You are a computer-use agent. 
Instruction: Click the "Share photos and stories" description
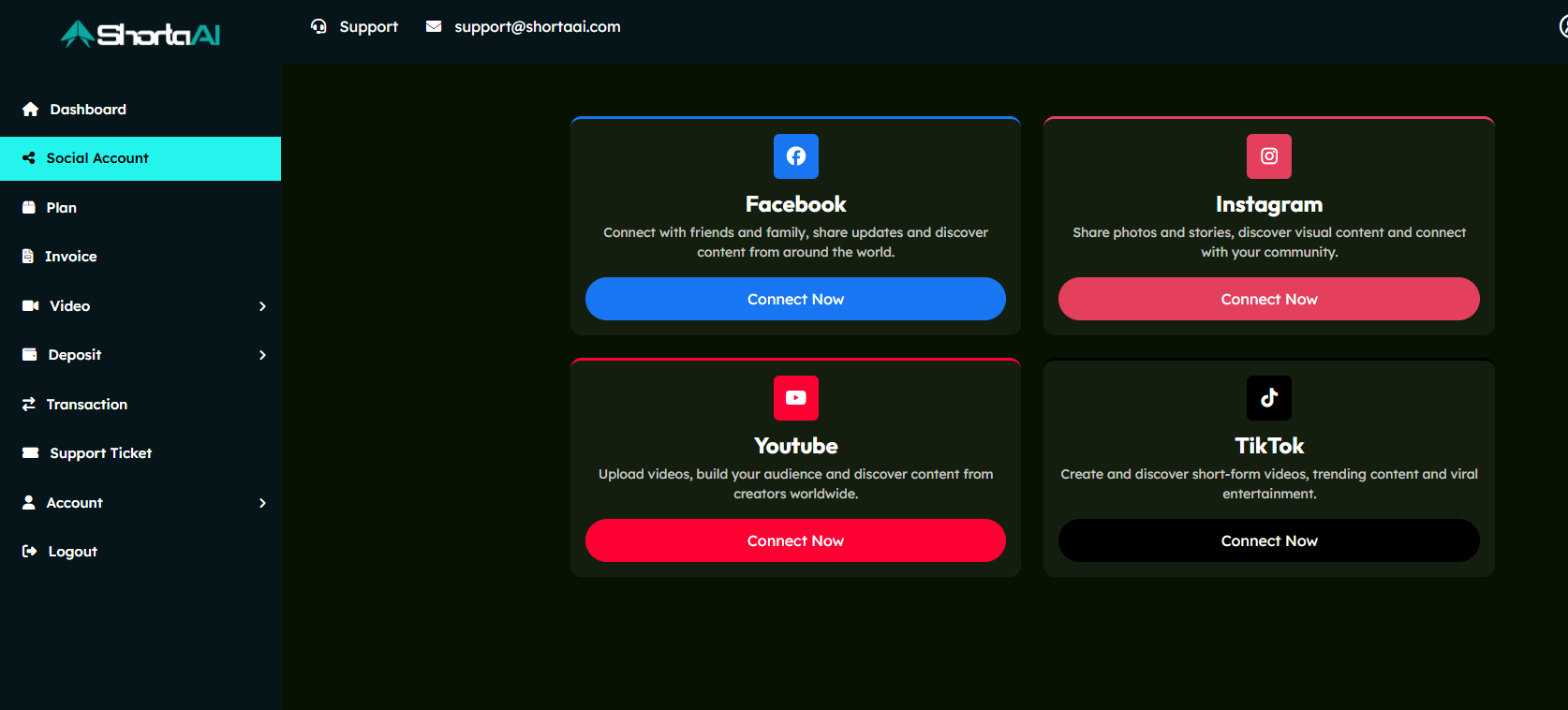point(1269,242)
